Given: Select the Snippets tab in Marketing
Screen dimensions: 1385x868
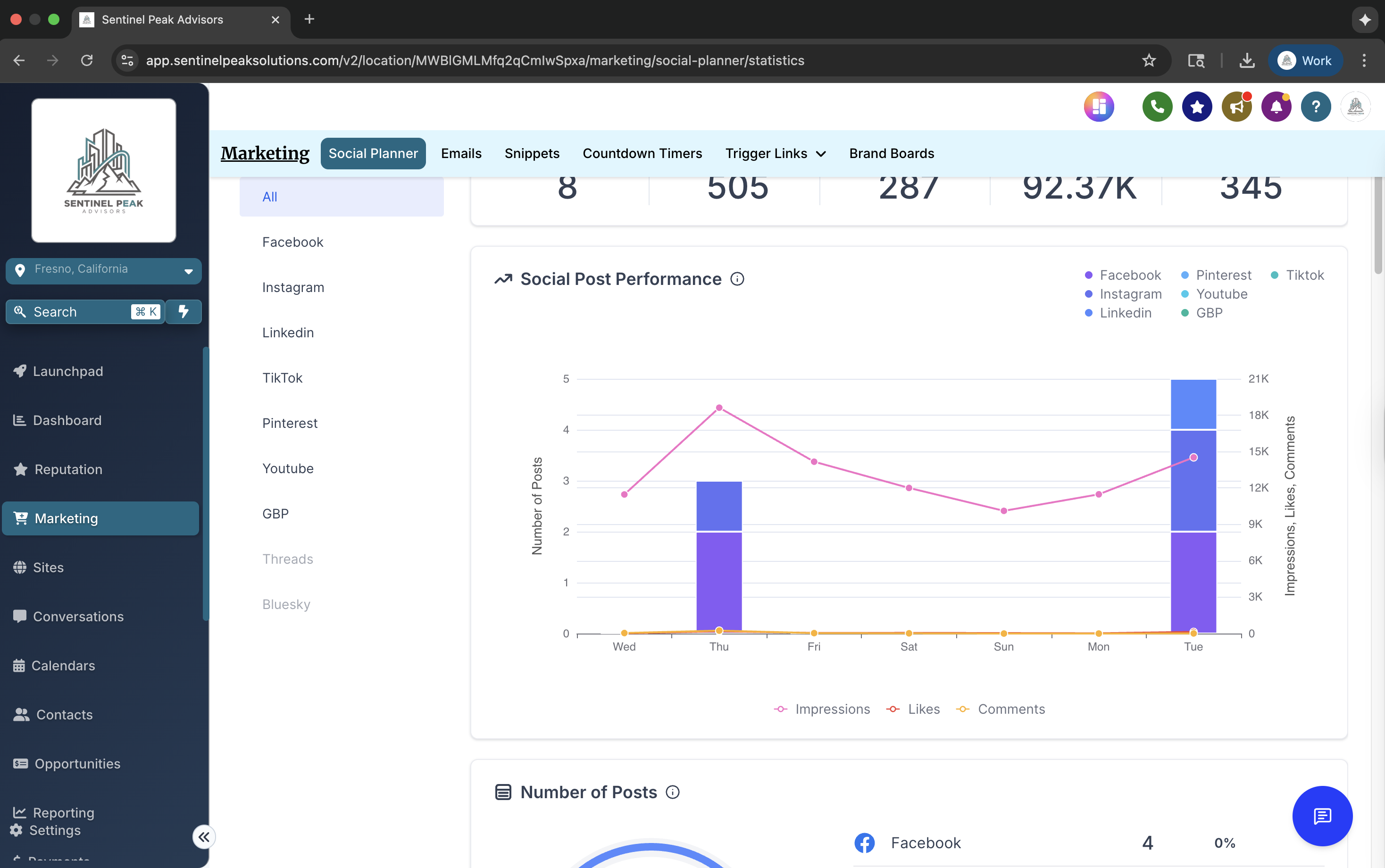Looking at the screenshot, I should pyautogui.click(x=532, y=153).
